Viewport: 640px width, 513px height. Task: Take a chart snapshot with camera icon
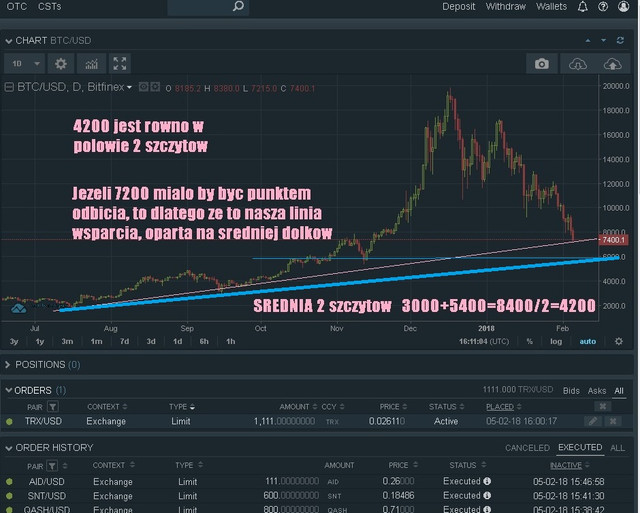click(x=542, y=64)
